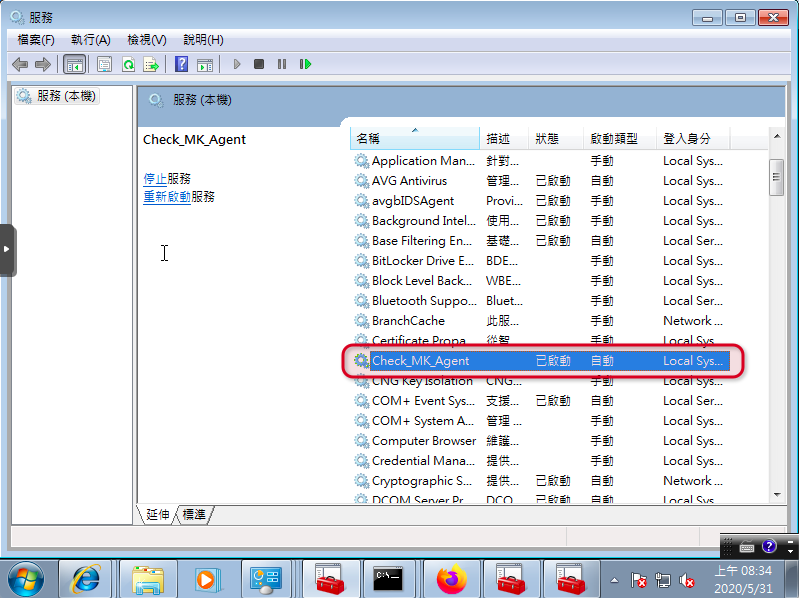799x598 pixels.
Task: Sort by the 描述 column header
Action: click(504, 139)
